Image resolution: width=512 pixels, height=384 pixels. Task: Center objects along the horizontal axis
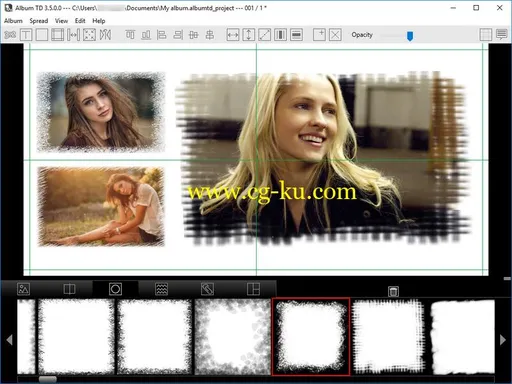point(194,35)
